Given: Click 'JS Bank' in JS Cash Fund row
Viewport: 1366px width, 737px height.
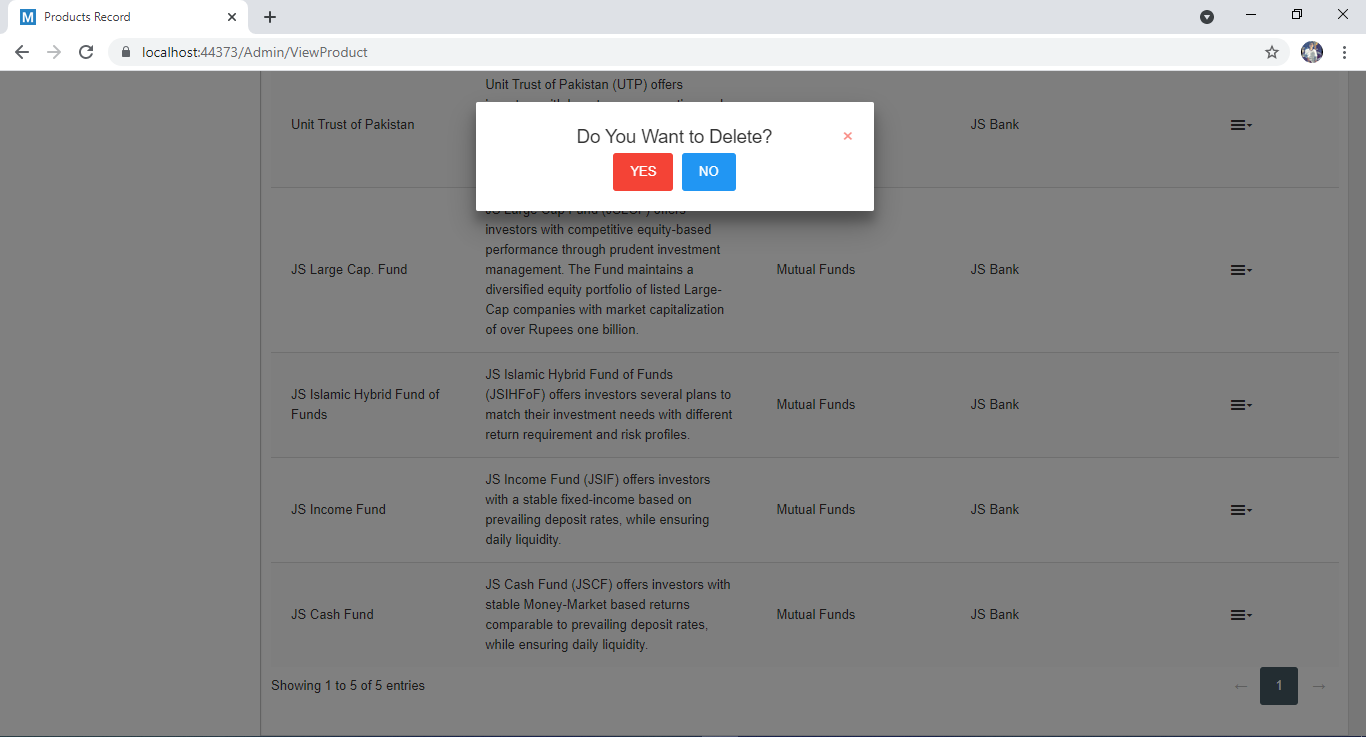Looking at the screenshot, I should pos(995,615).
